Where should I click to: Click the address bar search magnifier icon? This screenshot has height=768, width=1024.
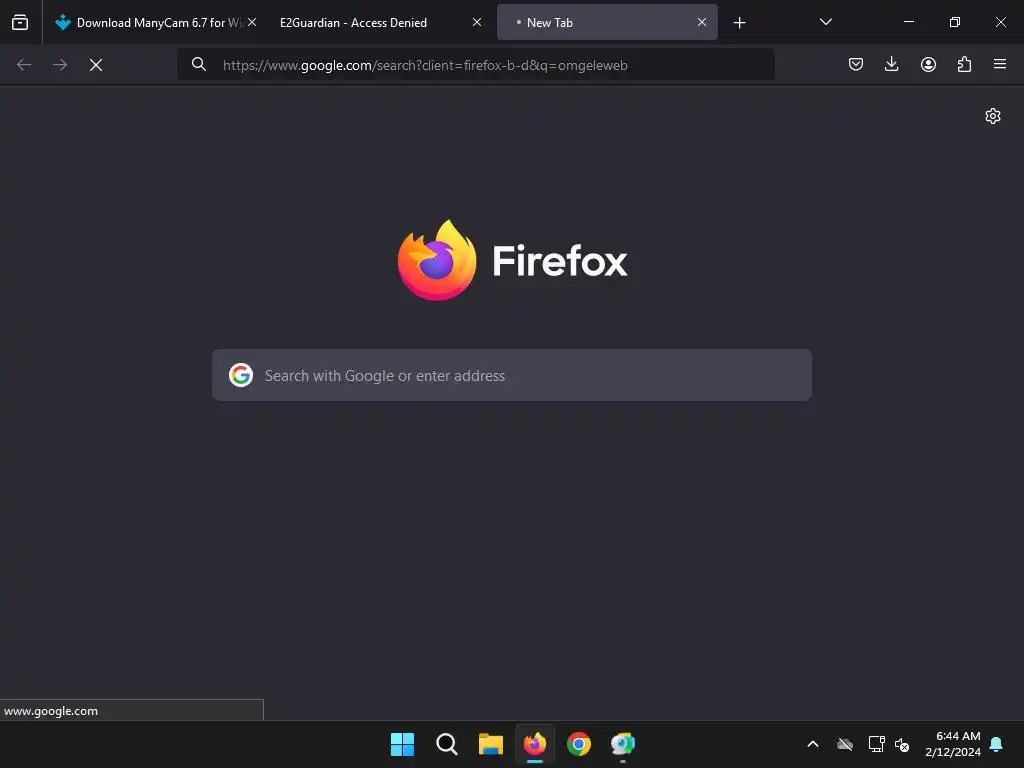pyautogui.click(x=199, y=64)
